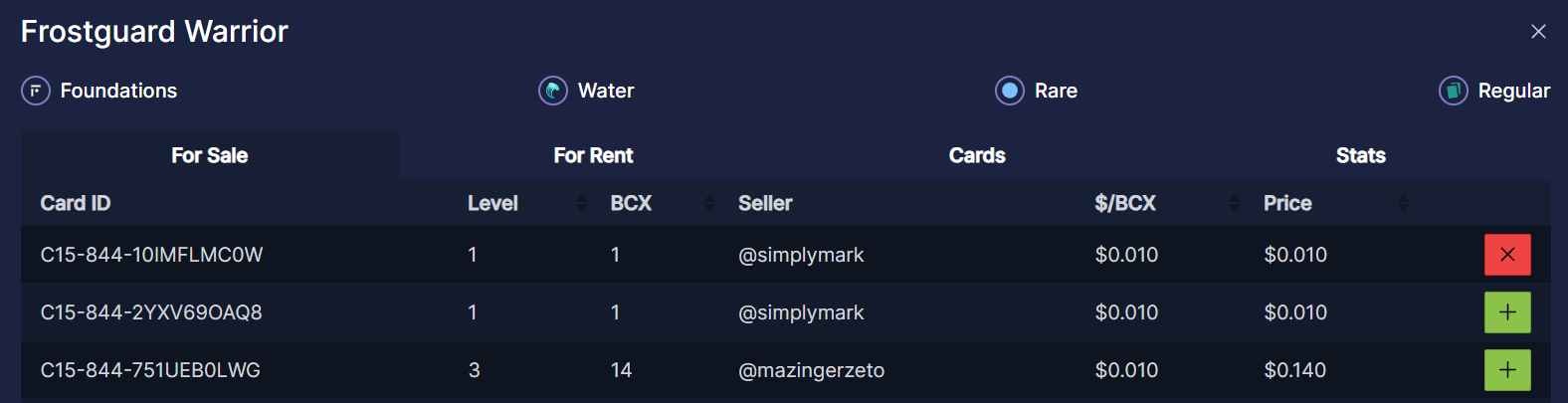Click the Regular foil icon
This screenshot has height=403, width=1568.
[x=1454, y=91]
